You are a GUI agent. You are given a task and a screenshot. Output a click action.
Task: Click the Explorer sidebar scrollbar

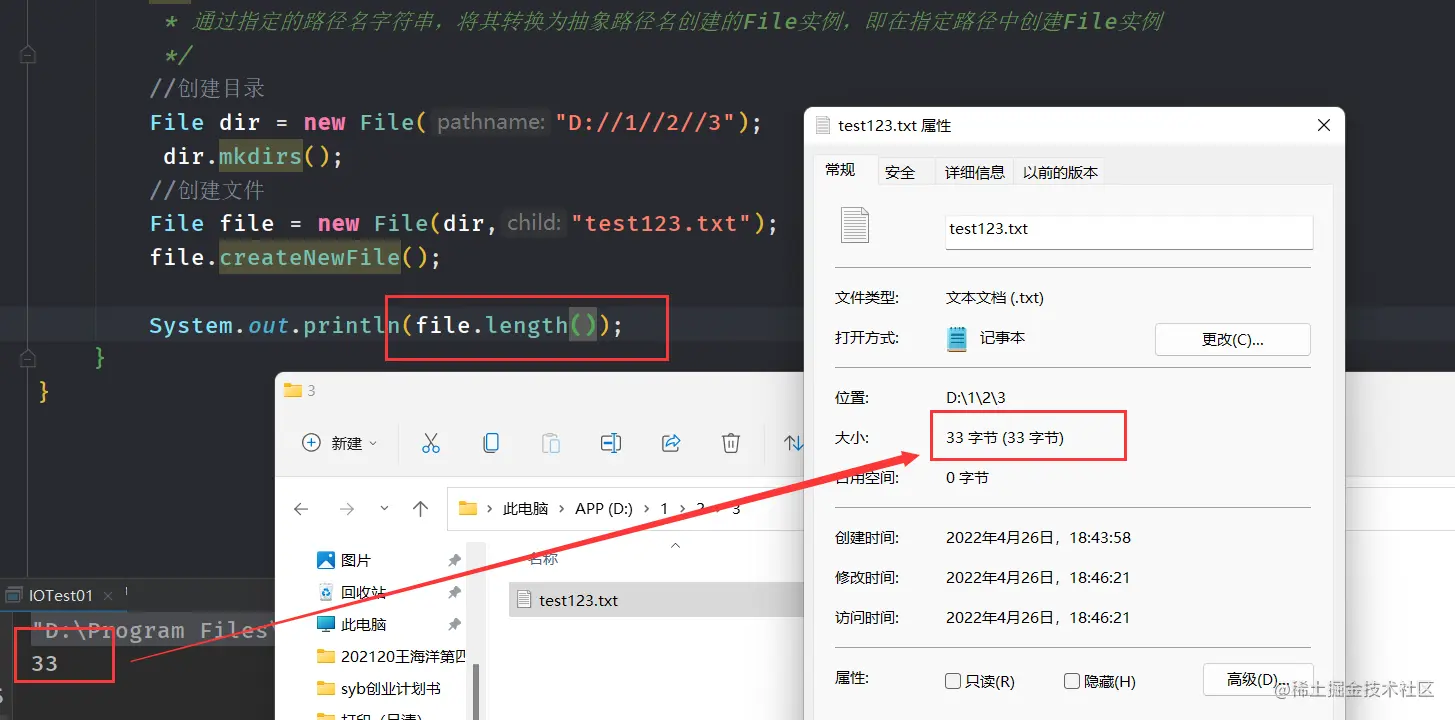476,690
